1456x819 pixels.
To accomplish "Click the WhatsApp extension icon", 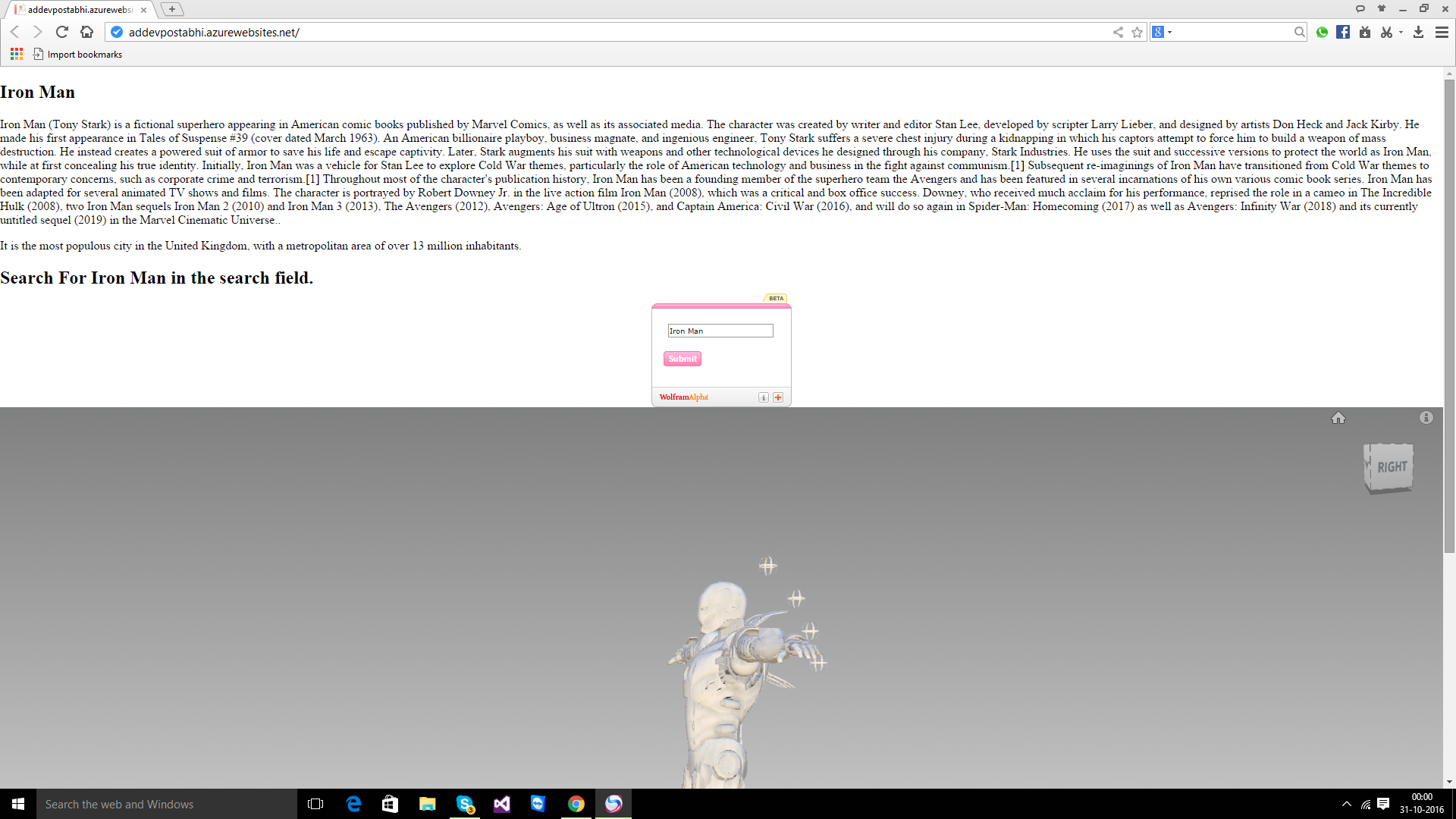I will (x=1322, y=32).
